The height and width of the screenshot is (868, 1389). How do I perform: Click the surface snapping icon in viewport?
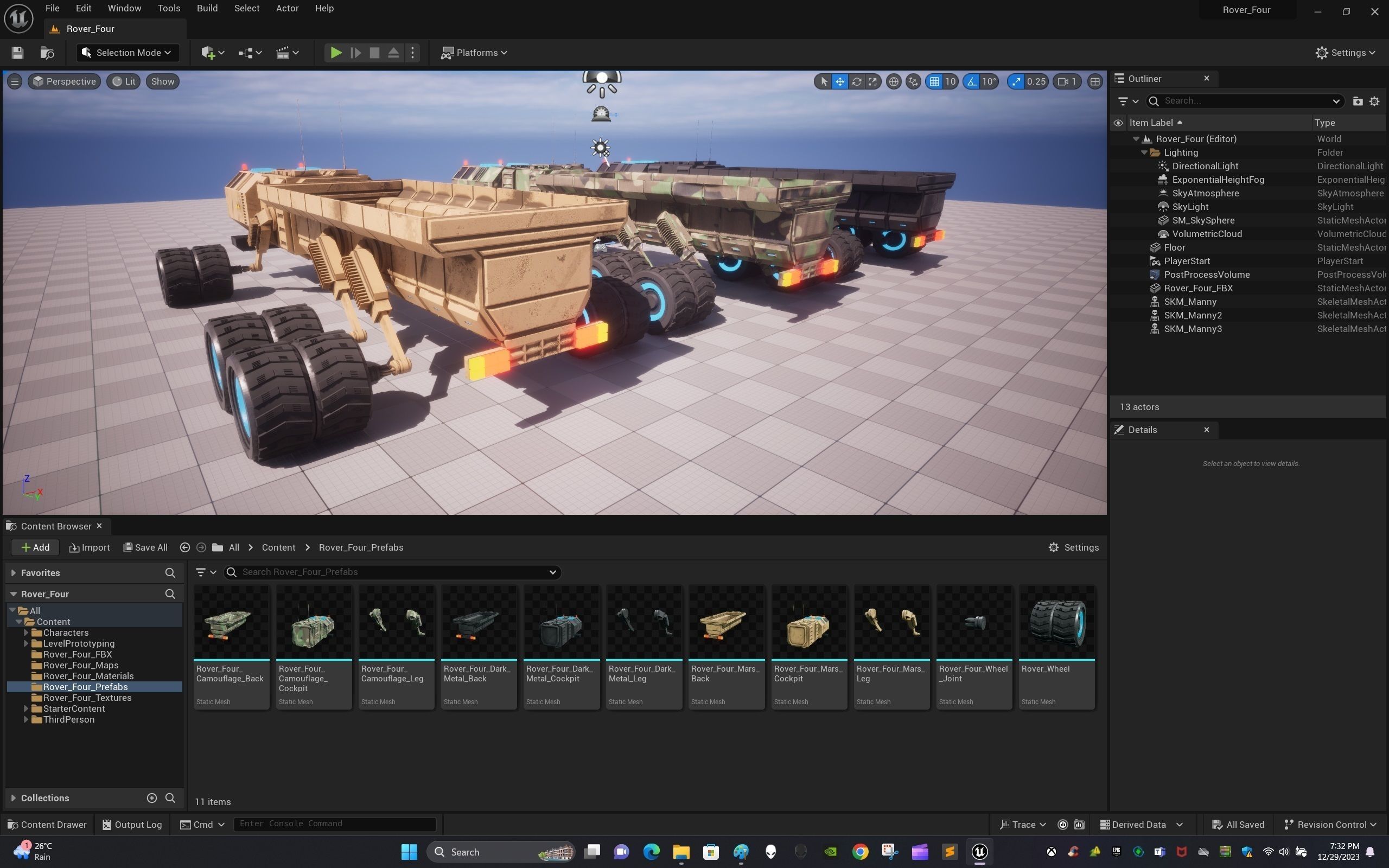913,81
